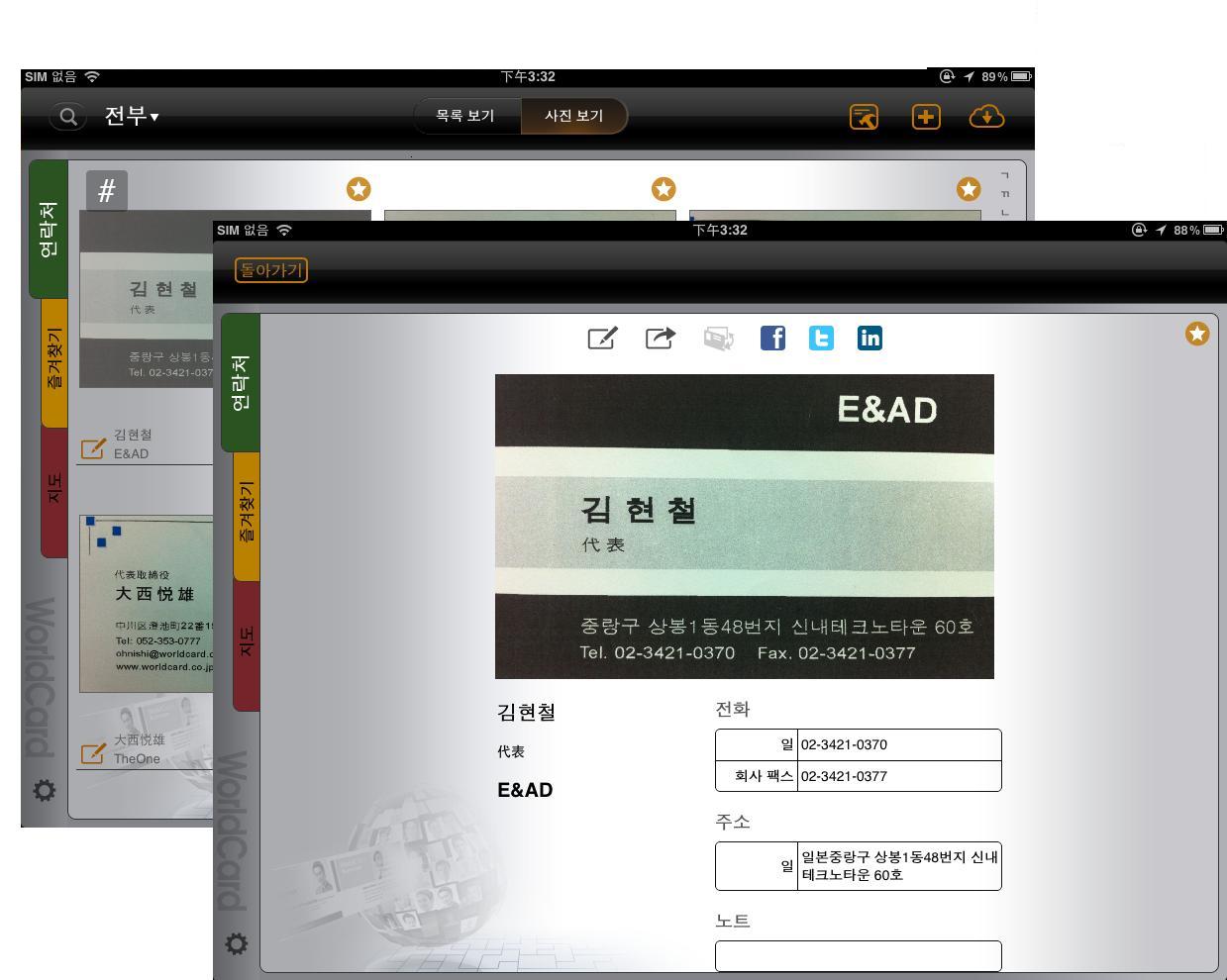
Task: Tap the card edit icon in top toolbar
Action: coord(864,117)
